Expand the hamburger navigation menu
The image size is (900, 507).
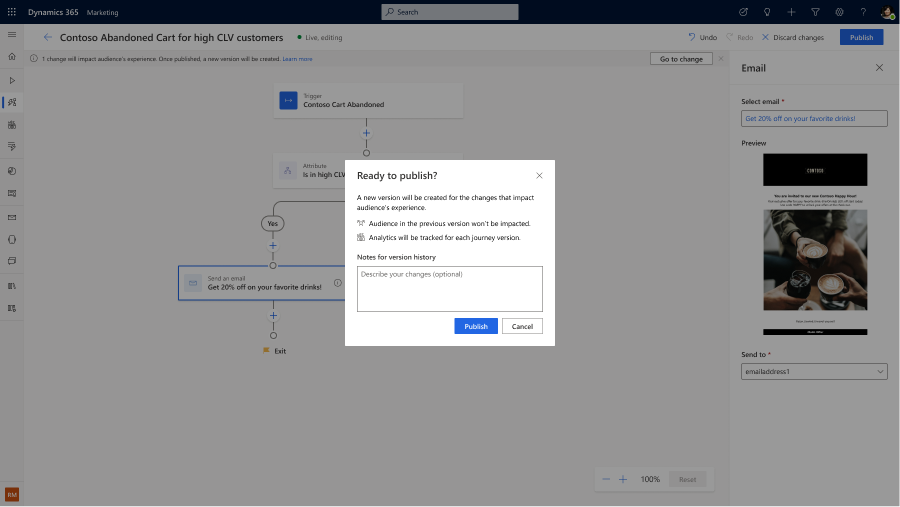[12, 34]
